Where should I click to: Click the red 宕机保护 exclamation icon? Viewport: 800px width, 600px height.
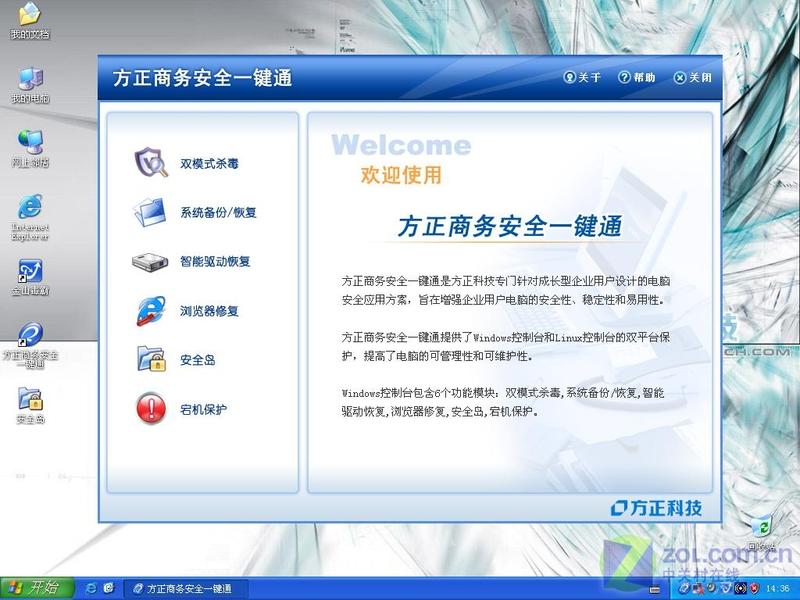(151, 408)
